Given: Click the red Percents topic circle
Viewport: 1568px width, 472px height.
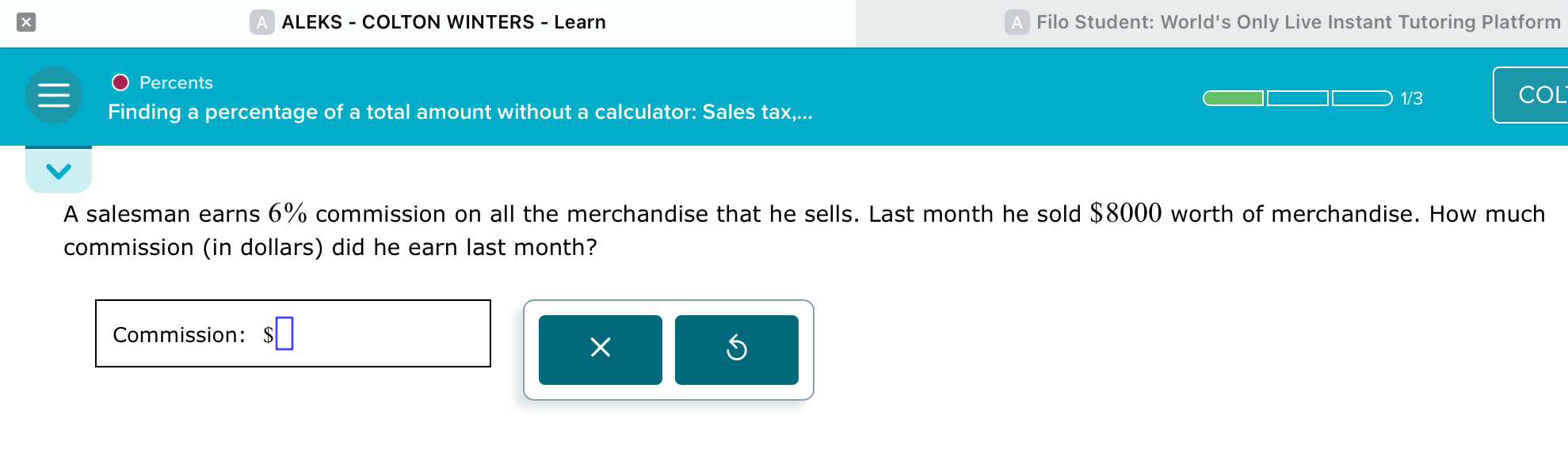Looking at the screenshot, I should [x=120, y=82].
